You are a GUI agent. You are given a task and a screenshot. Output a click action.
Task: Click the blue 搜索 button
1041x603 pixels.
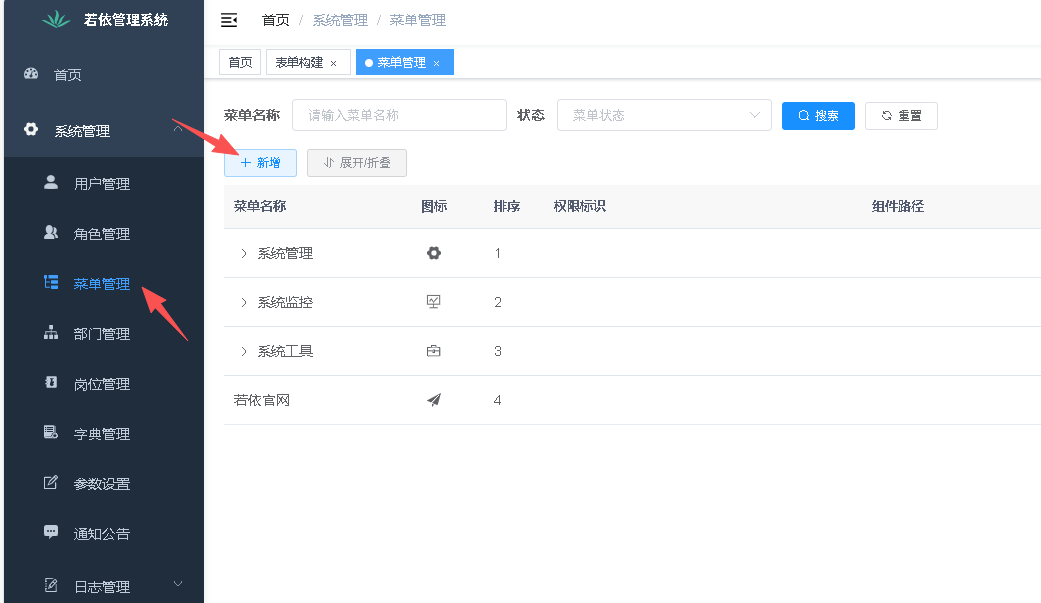(818, 115)
